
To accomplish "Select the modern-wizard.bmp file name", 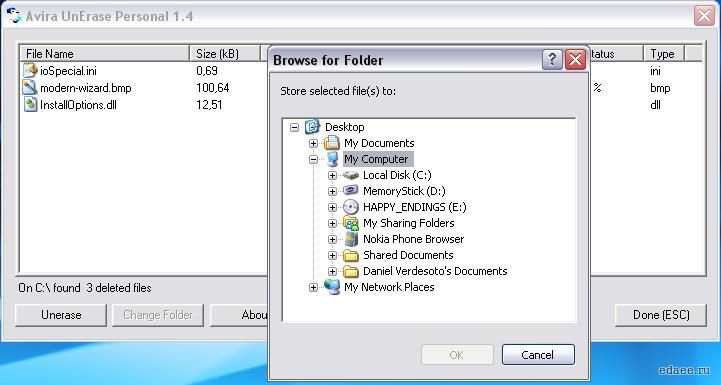I will point(86,88).
